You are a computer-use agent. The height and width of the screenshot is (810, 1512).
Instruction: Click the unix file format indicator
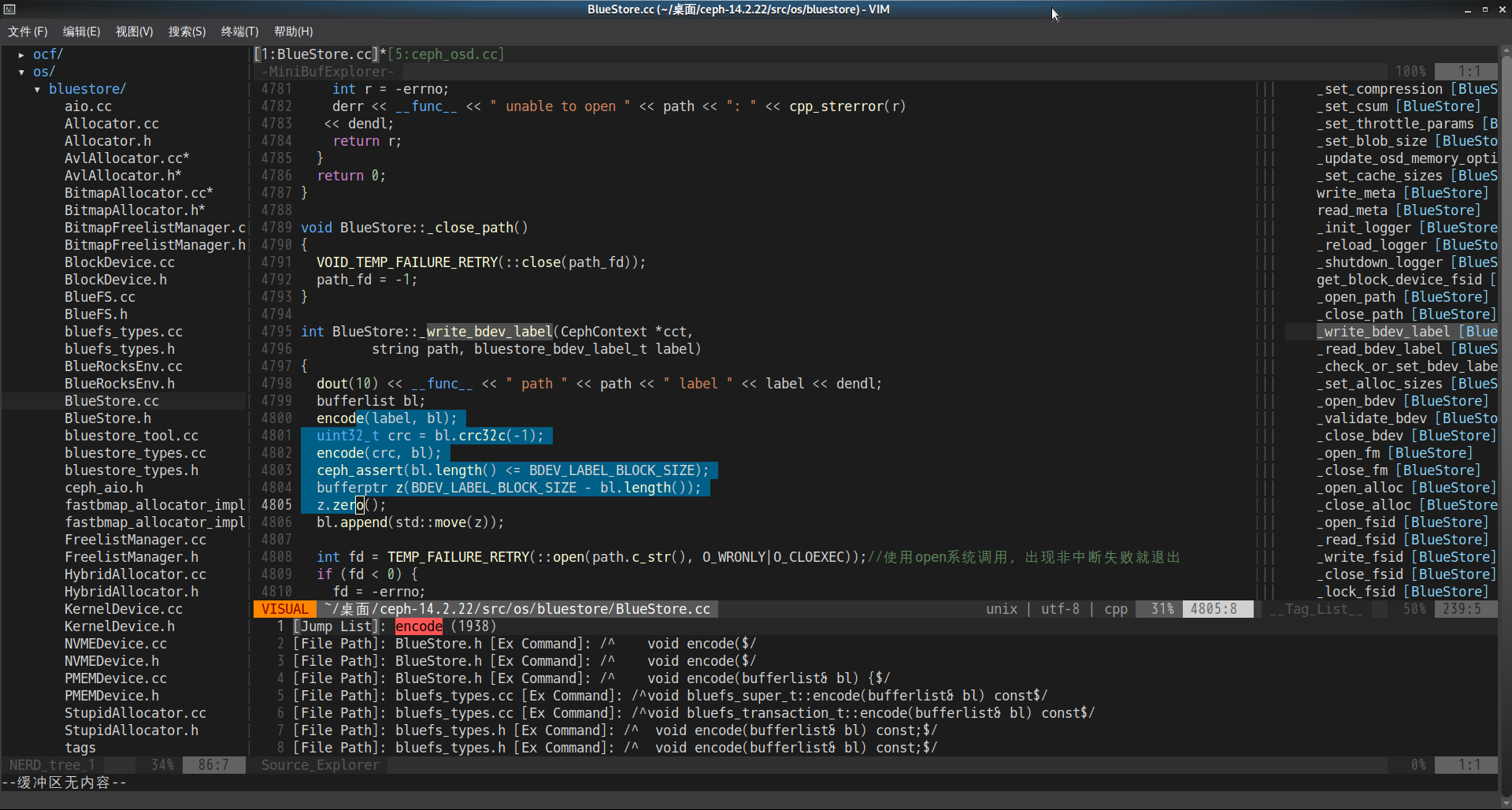pyautogui.click(x=1001, y=608)
